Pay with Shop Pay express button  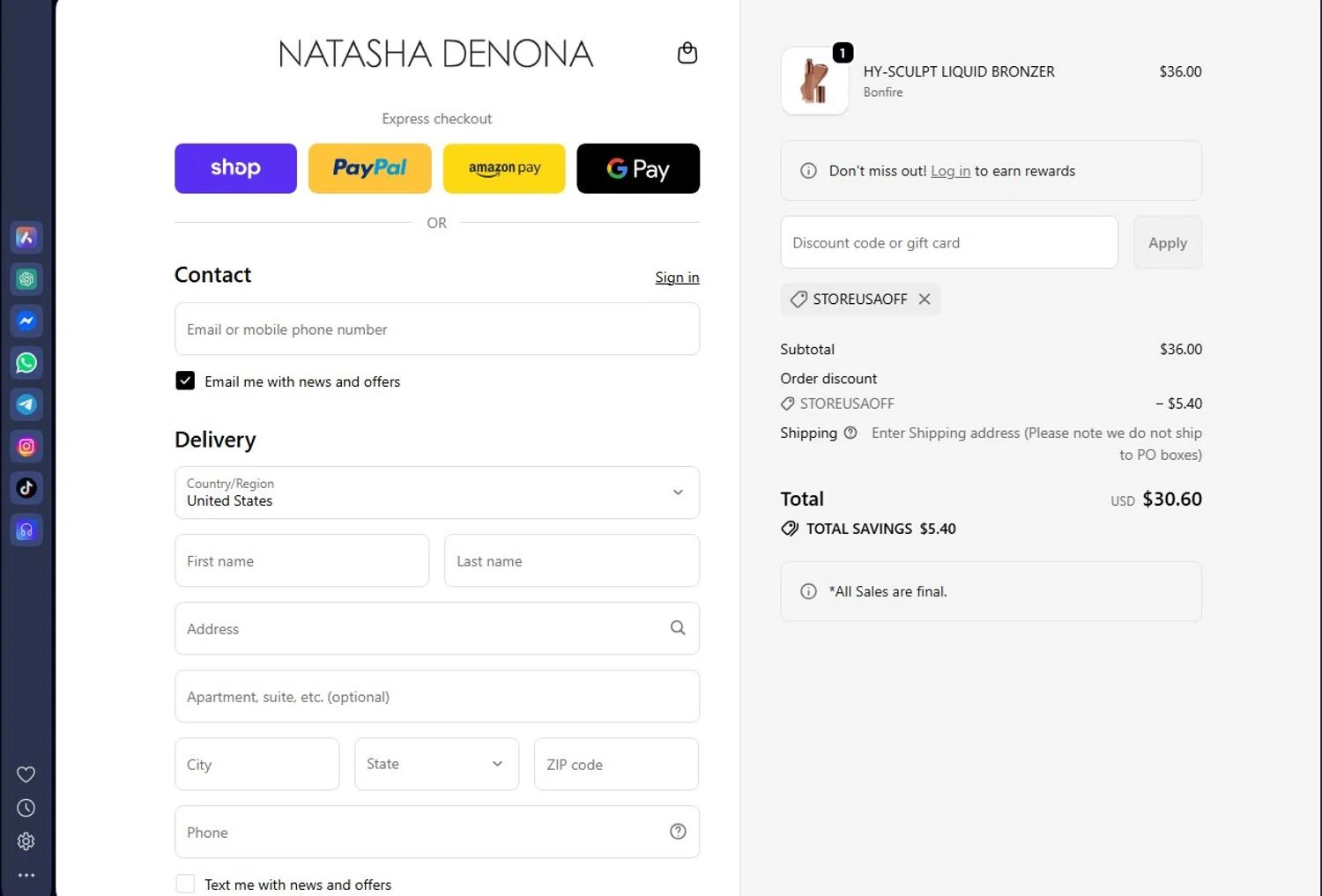click(x=235, y=168)
